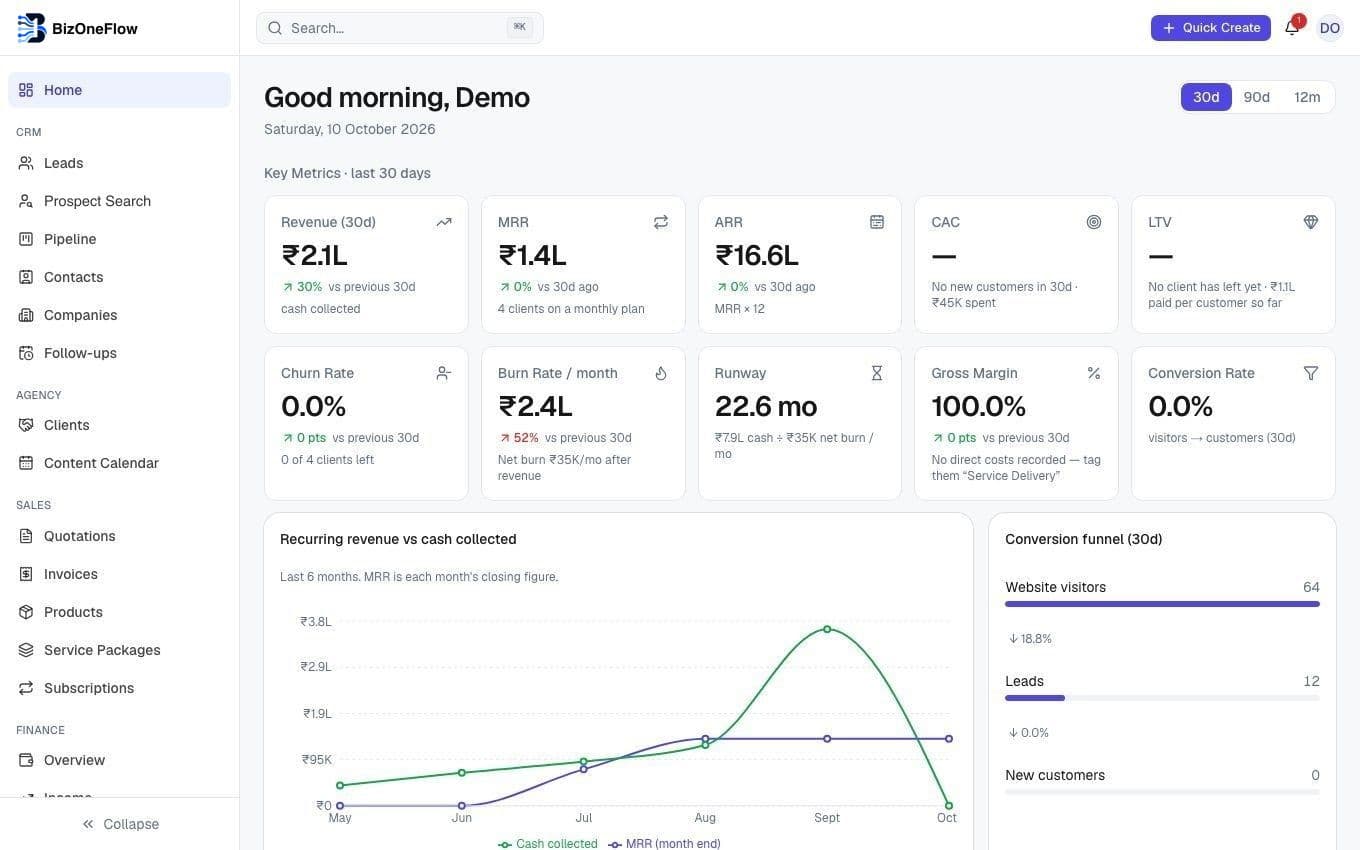Open the Home menu item
1360x850 pixels.
point(119,90)
